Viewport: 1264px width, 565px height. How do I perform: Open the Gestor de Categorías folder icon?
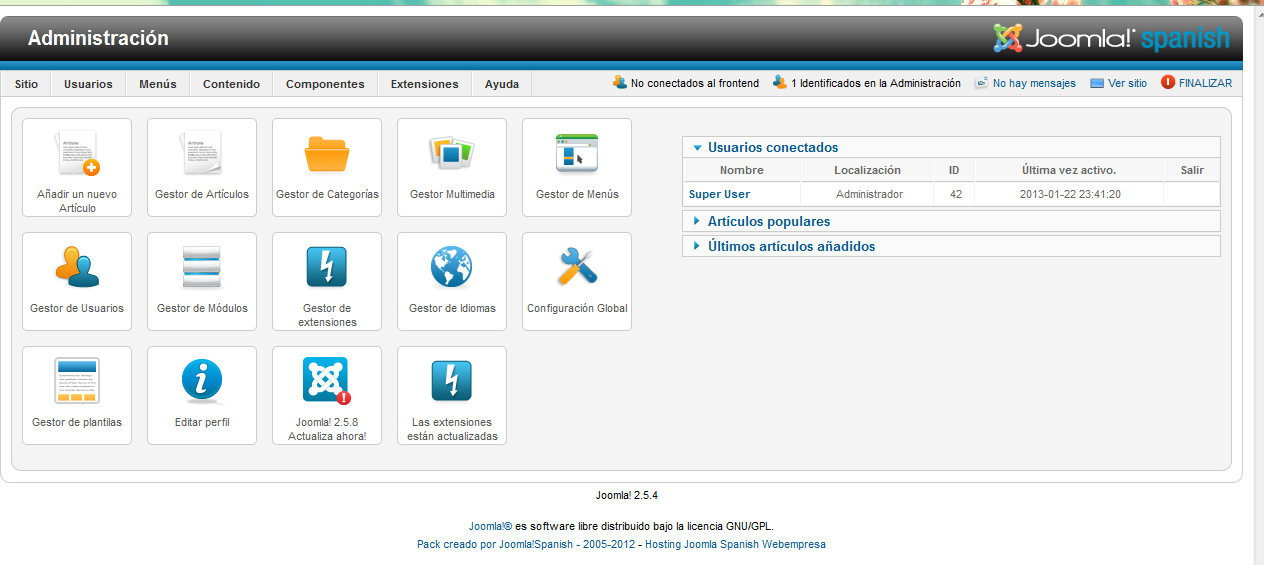pyautogui.click(x=327, y=156)
